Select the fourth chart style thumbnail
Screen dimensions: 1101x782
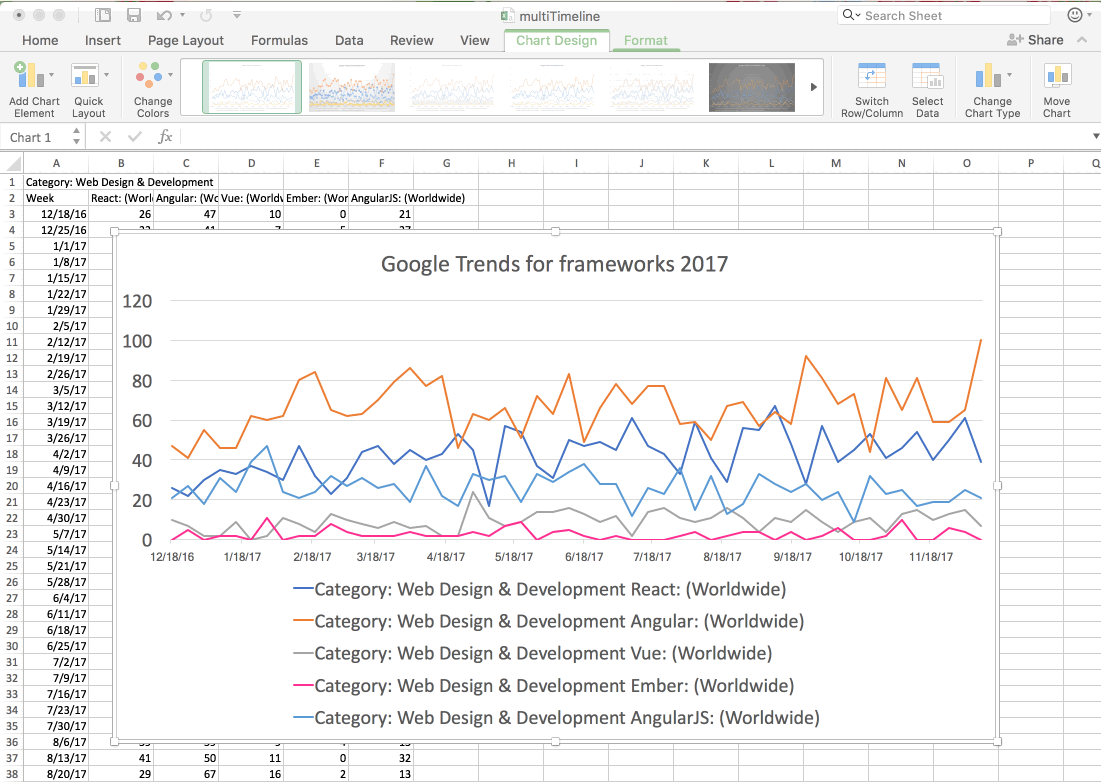coord(552,87)
